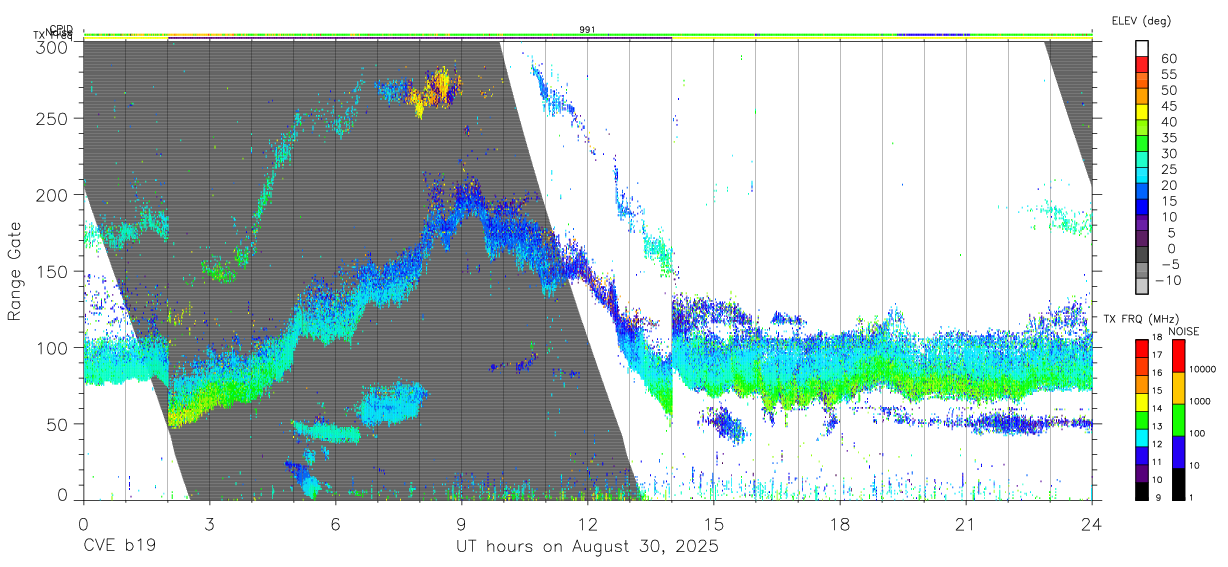
Task: Click the '3' hour tick label on time axis
Action: (x=209, y=523)
